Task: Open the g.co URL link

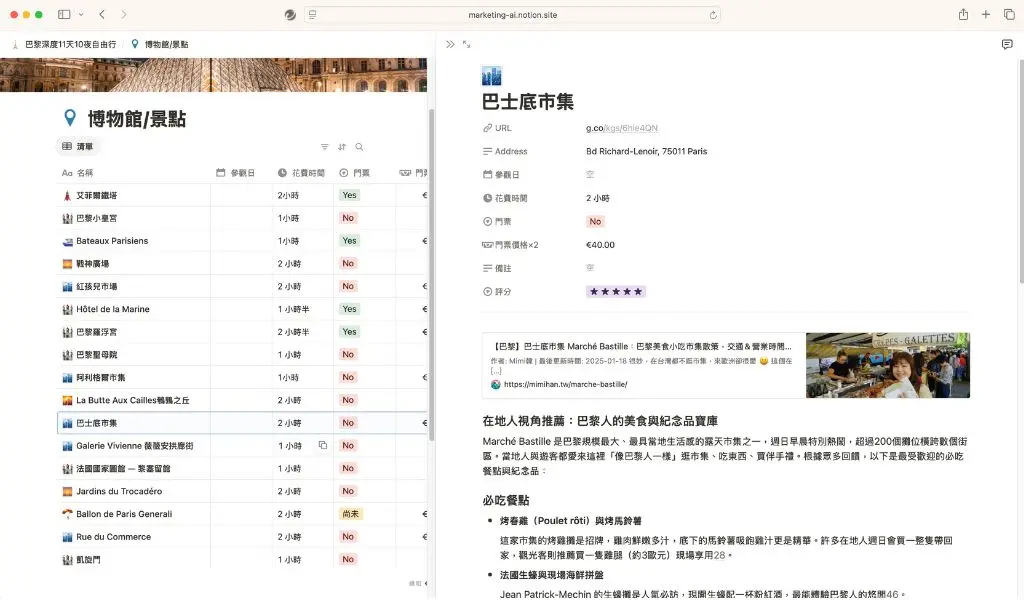Action: [x=621, y=128]
